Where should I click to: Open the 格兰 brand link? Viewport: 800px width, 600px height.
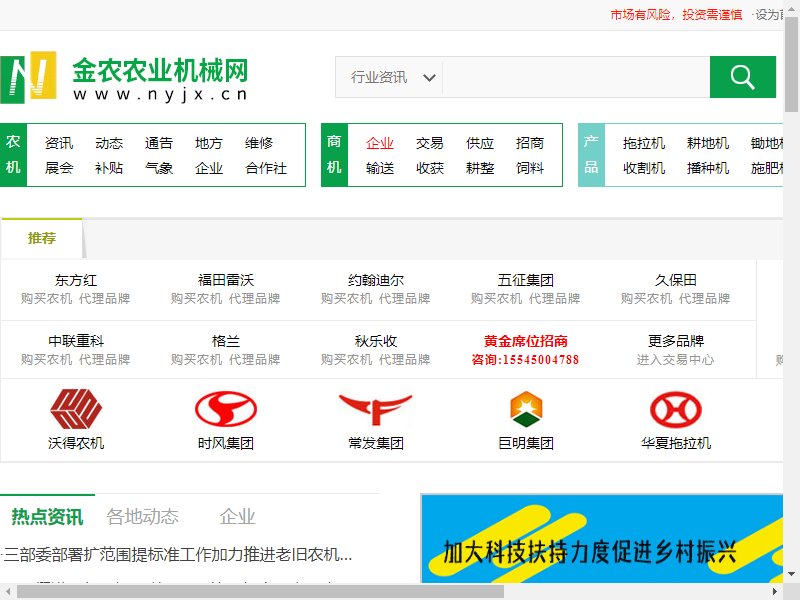(x=226, y=341)
